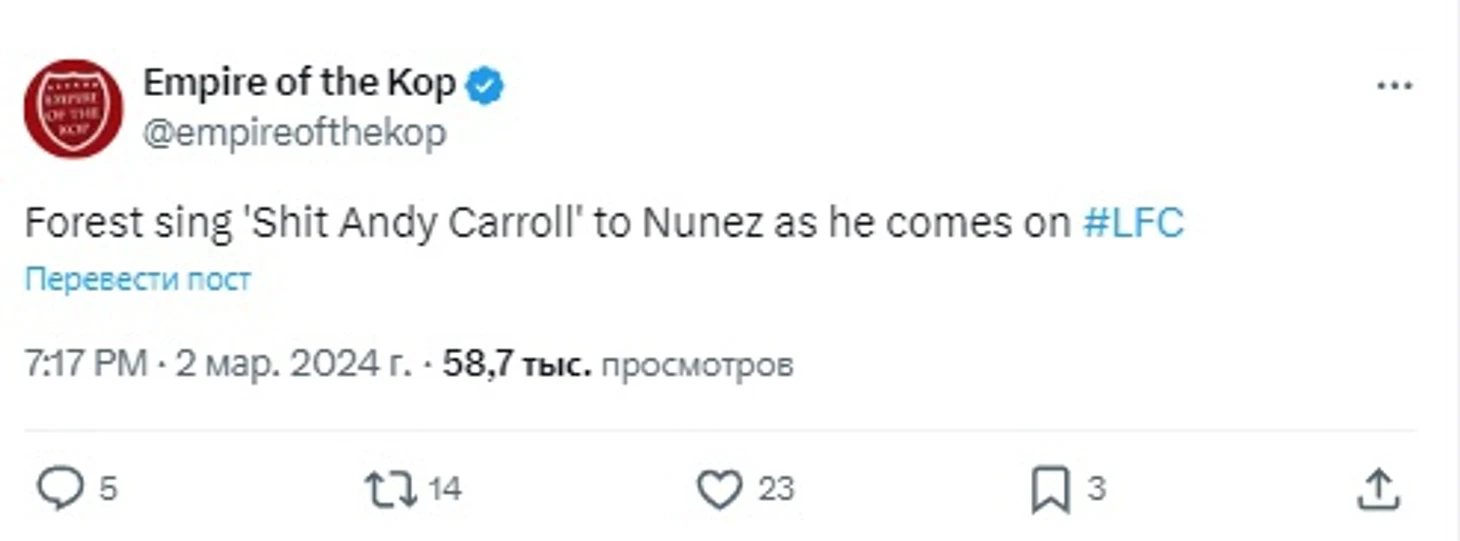
Task: Open the #LFC hashtag
Action: (x=1134, y=223)
